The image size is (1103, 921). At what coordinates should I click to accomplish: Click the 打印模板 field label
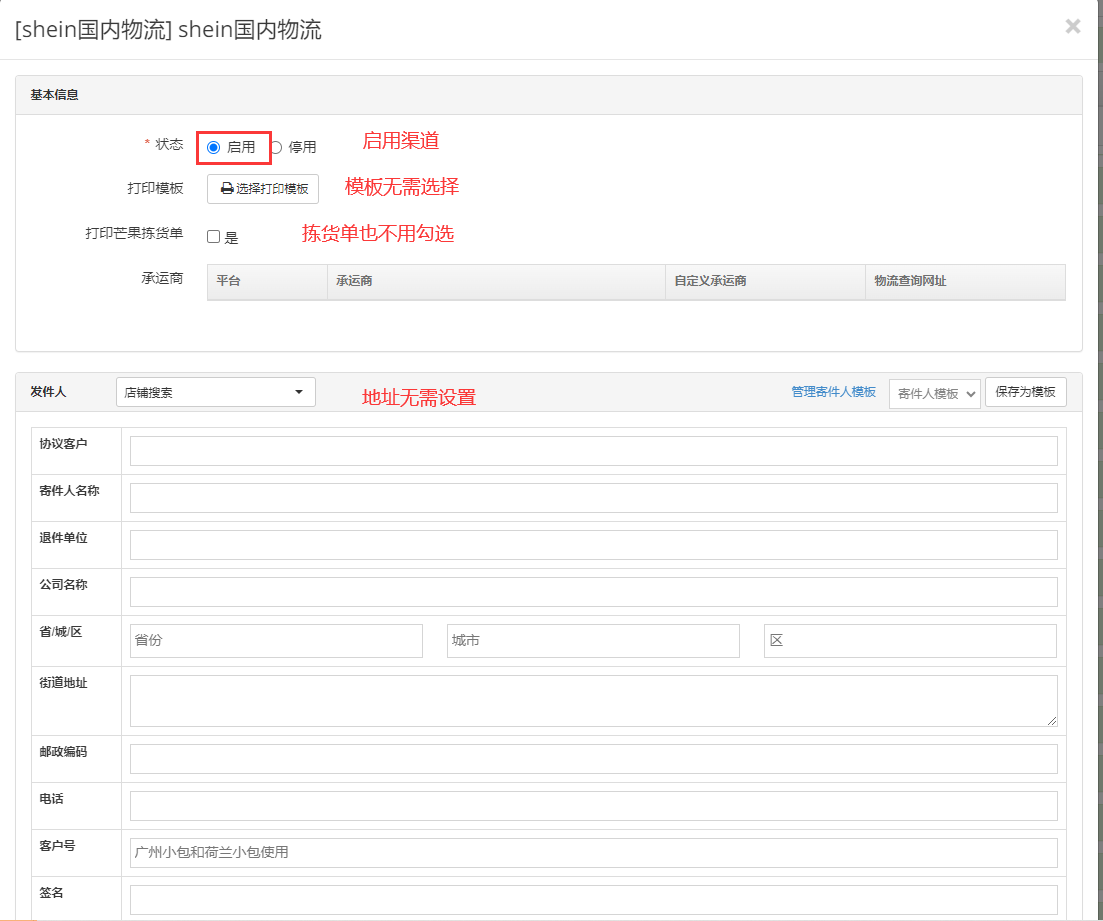coord(155,188)
